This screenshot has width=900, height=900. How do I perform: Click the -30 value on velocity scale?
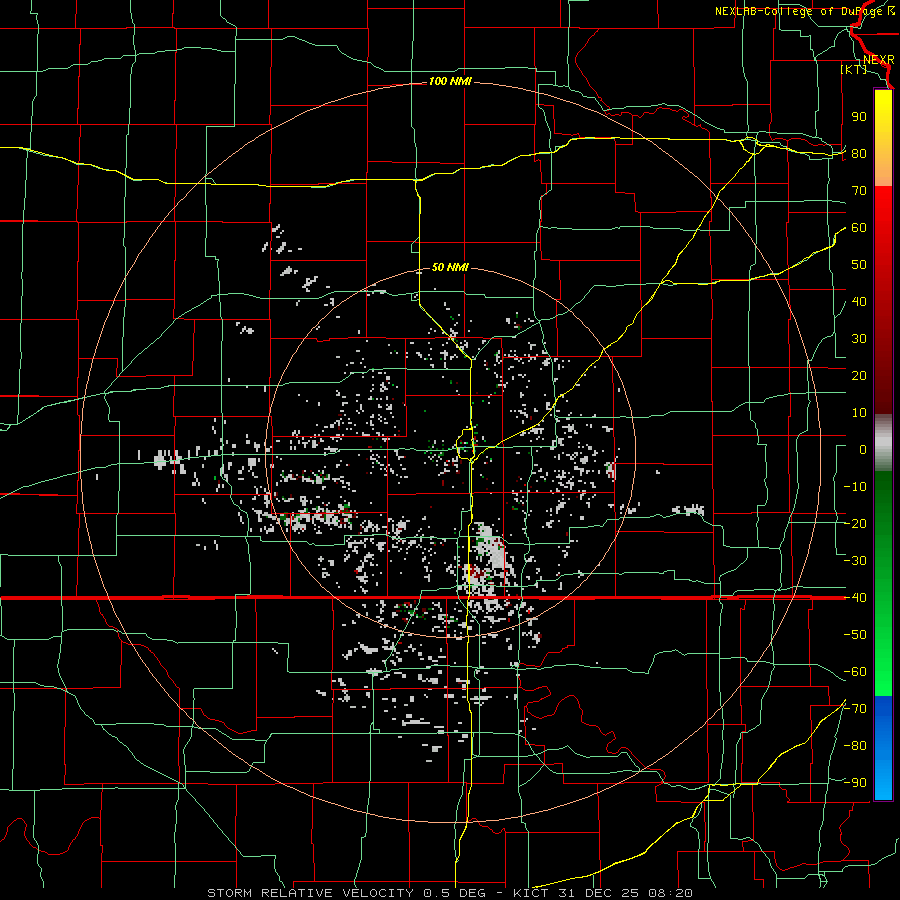(855, 561)
